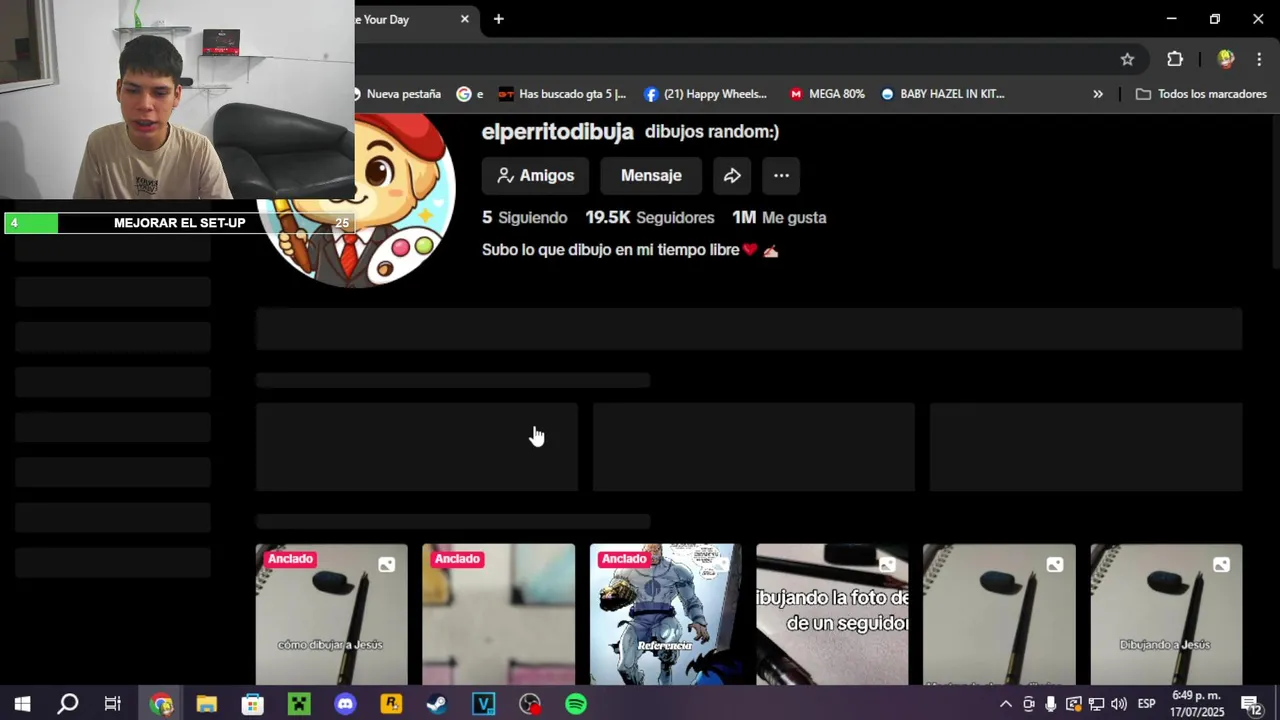Click the page vertical scrollbar
Screen dimensions: 1280x720
[x=1275, y=190]
